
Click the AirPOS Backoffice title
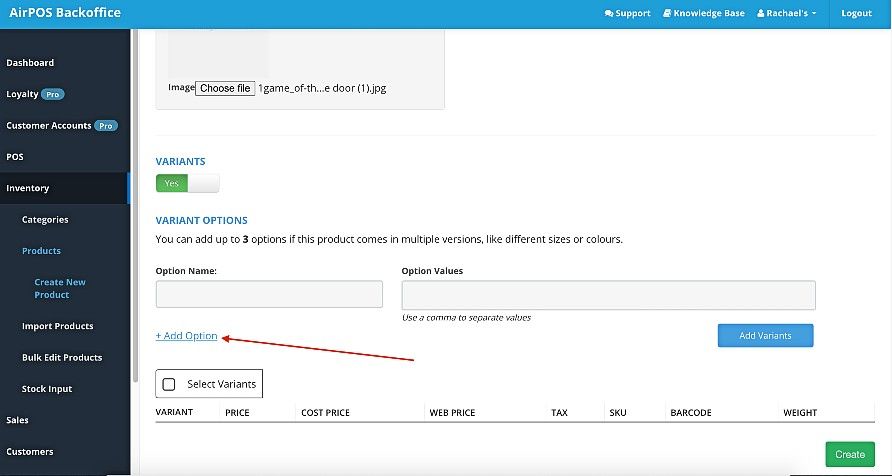pyautogui.click(x=65, y=13)
